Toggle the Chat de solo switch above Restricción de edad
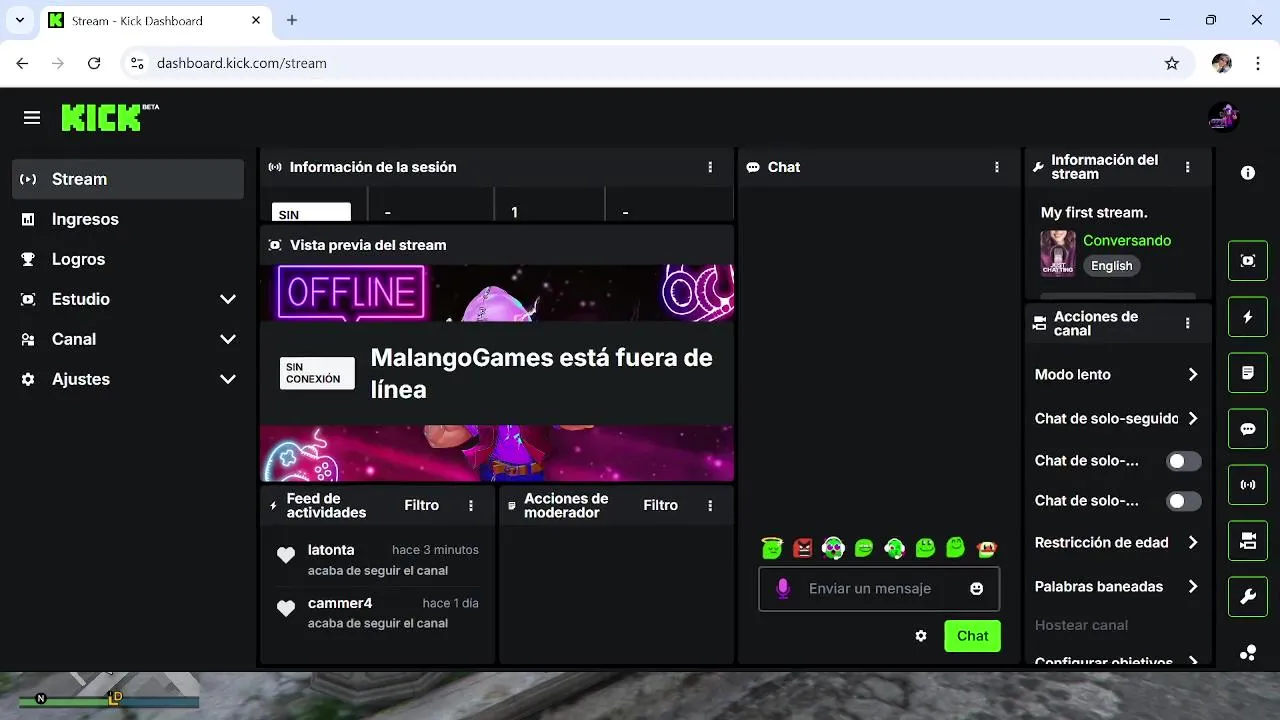This screenshot has width=1280, height=720. point(1184,501)
